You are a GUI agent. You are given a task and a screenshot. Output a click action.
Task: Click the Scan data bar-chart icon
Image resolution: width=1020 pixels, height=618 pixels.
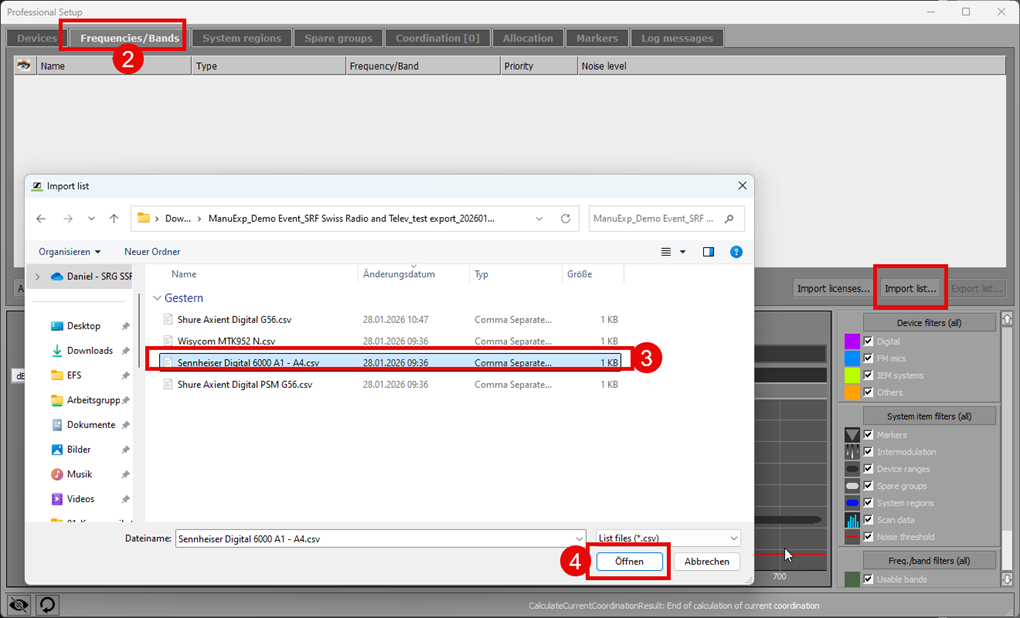[x=852, y=520]
